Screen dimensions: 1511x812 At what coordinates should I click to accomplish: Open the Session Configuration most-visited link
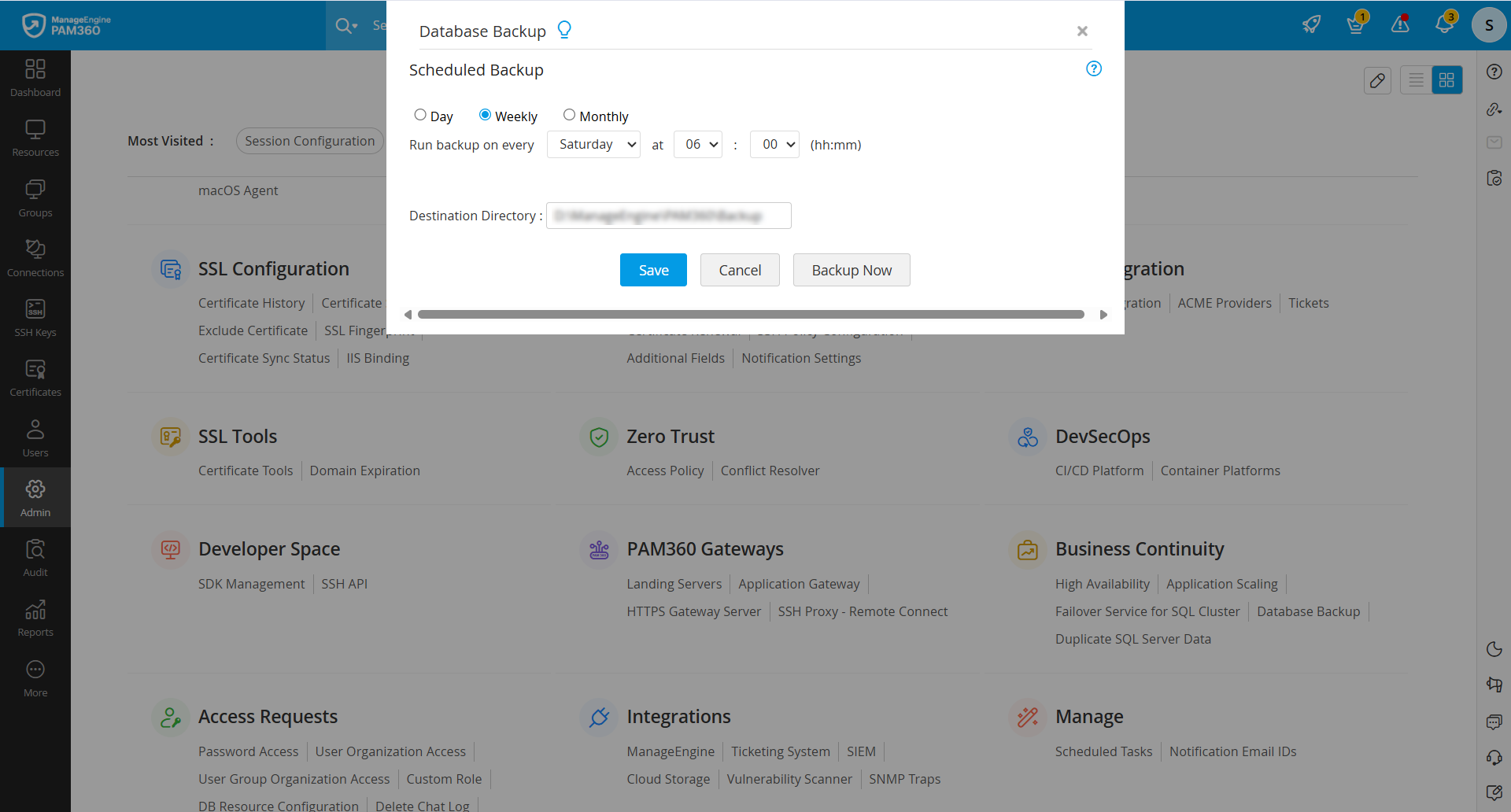310,141
